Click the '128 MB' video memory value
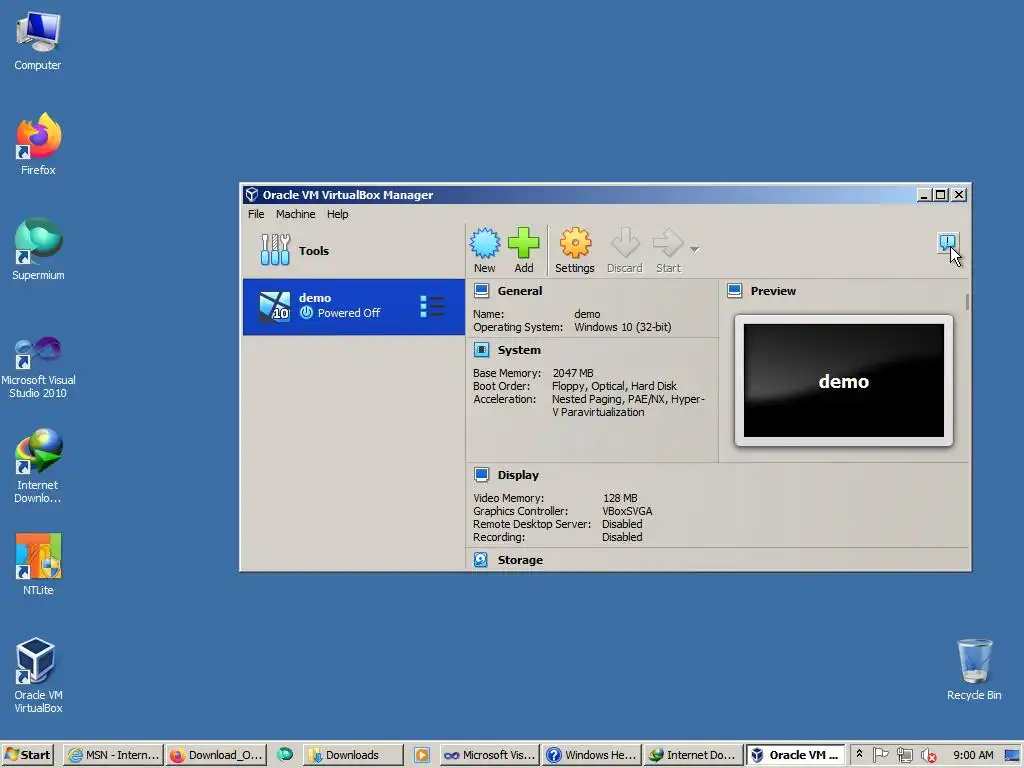 pyautogui.click(x=620, y=498)
